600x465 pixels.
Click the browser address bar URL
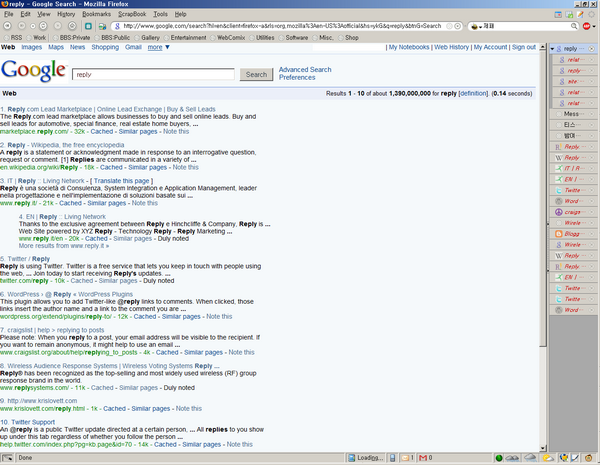(282, 26)
